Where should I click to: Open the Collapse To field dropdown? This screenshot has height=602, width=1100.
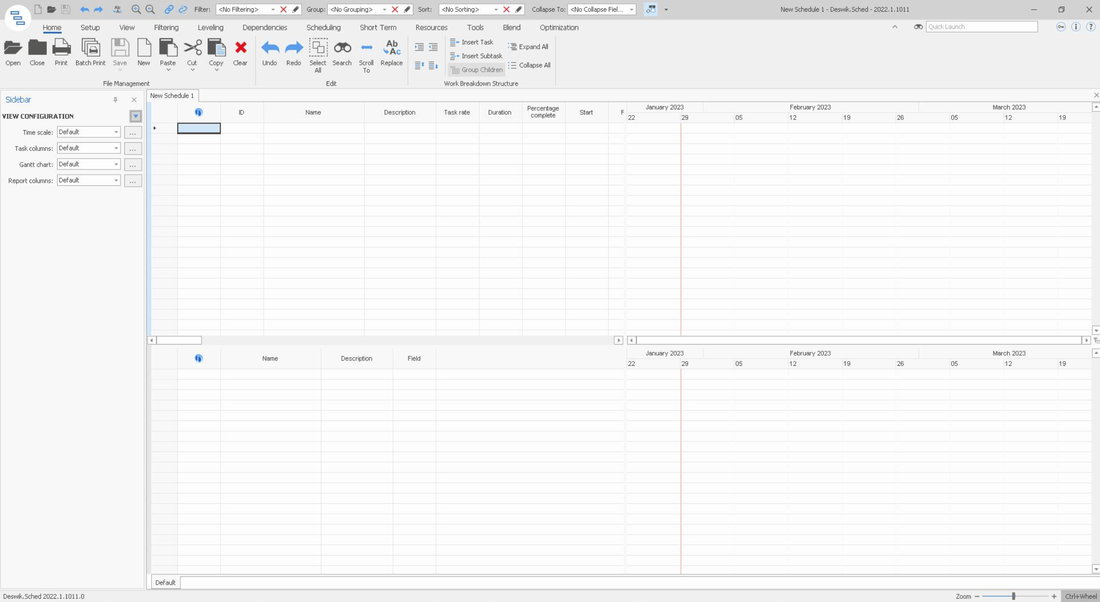tap(601, 9)
